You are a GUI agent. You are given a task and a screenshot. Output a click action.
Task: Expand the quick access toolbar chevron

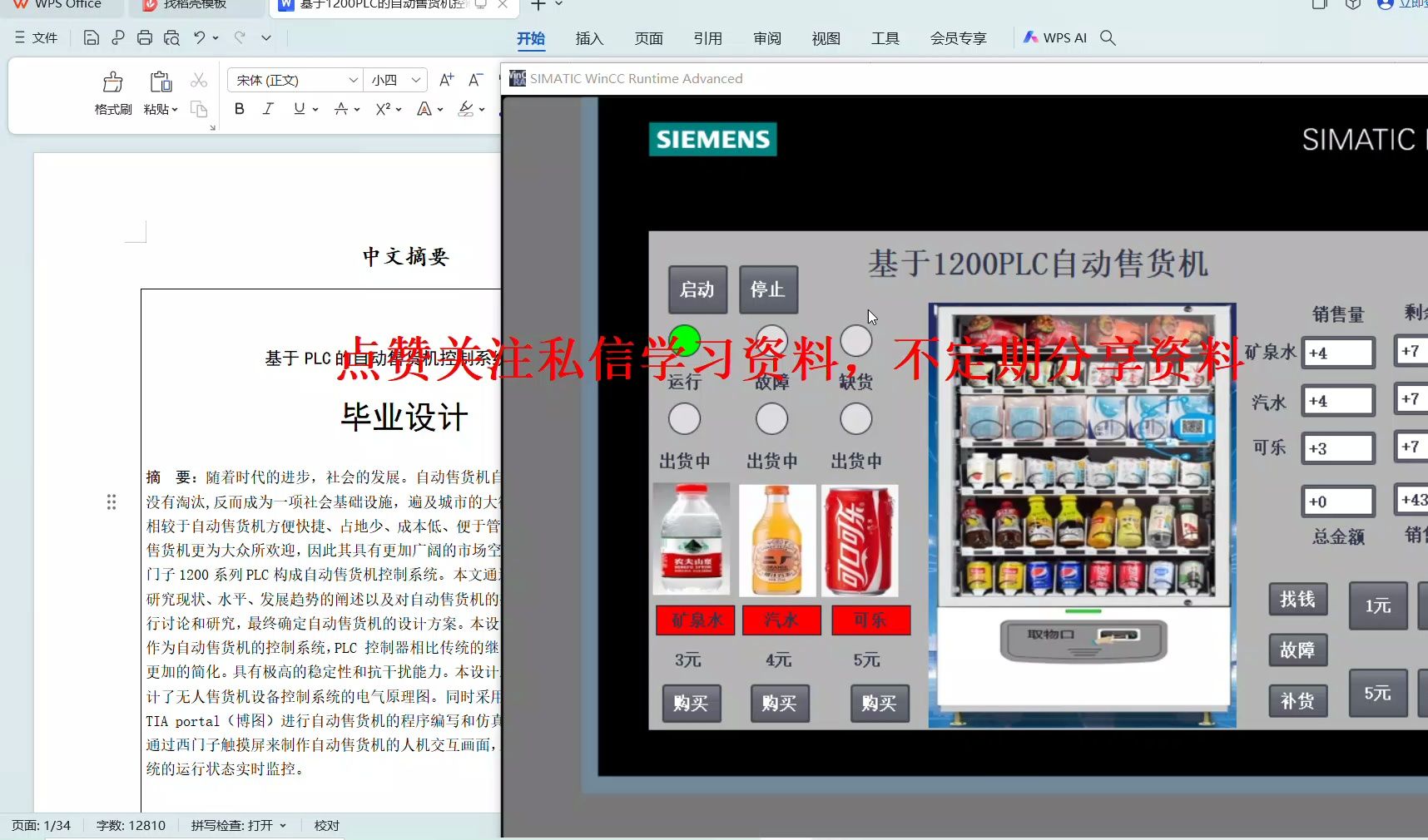tap(266, 37)
